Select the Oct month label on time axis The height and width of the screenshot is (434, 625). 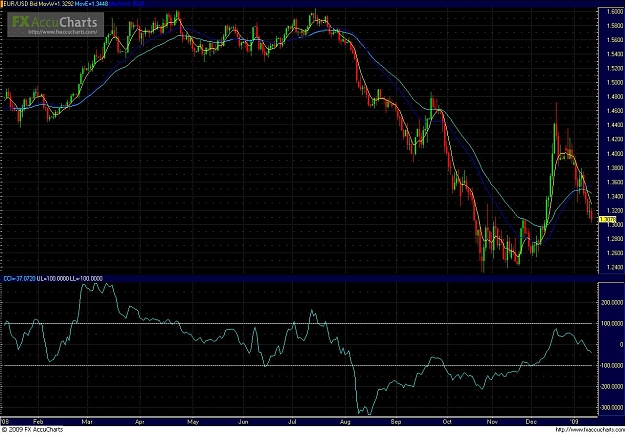tap(447, 422)
